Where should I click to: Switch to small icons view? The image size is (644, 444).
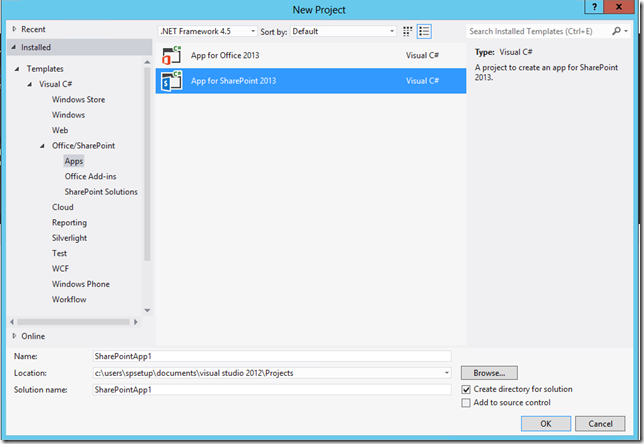coord(407,31)
